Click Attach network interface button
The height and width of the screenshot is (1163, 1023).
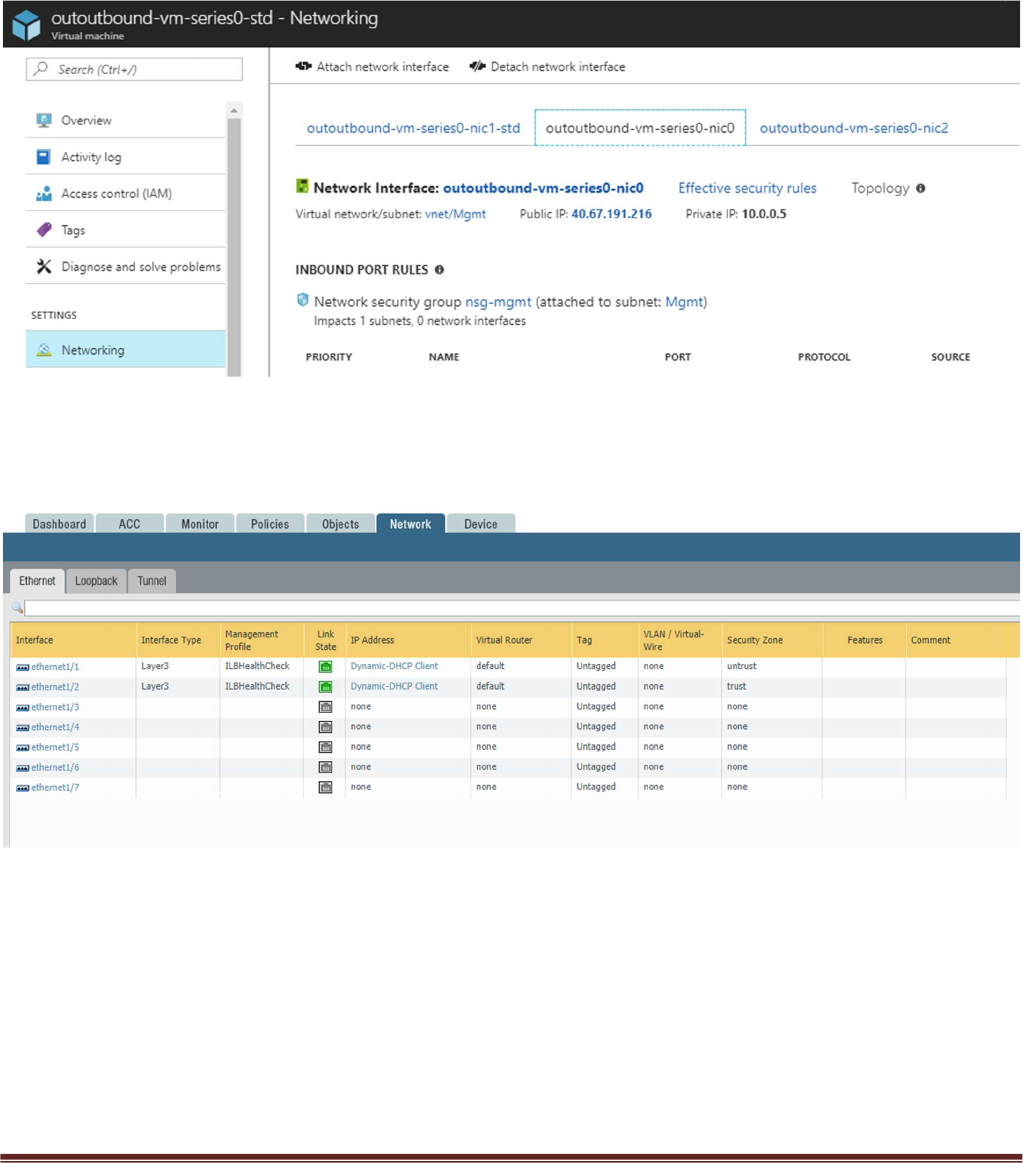coord(372,67)
